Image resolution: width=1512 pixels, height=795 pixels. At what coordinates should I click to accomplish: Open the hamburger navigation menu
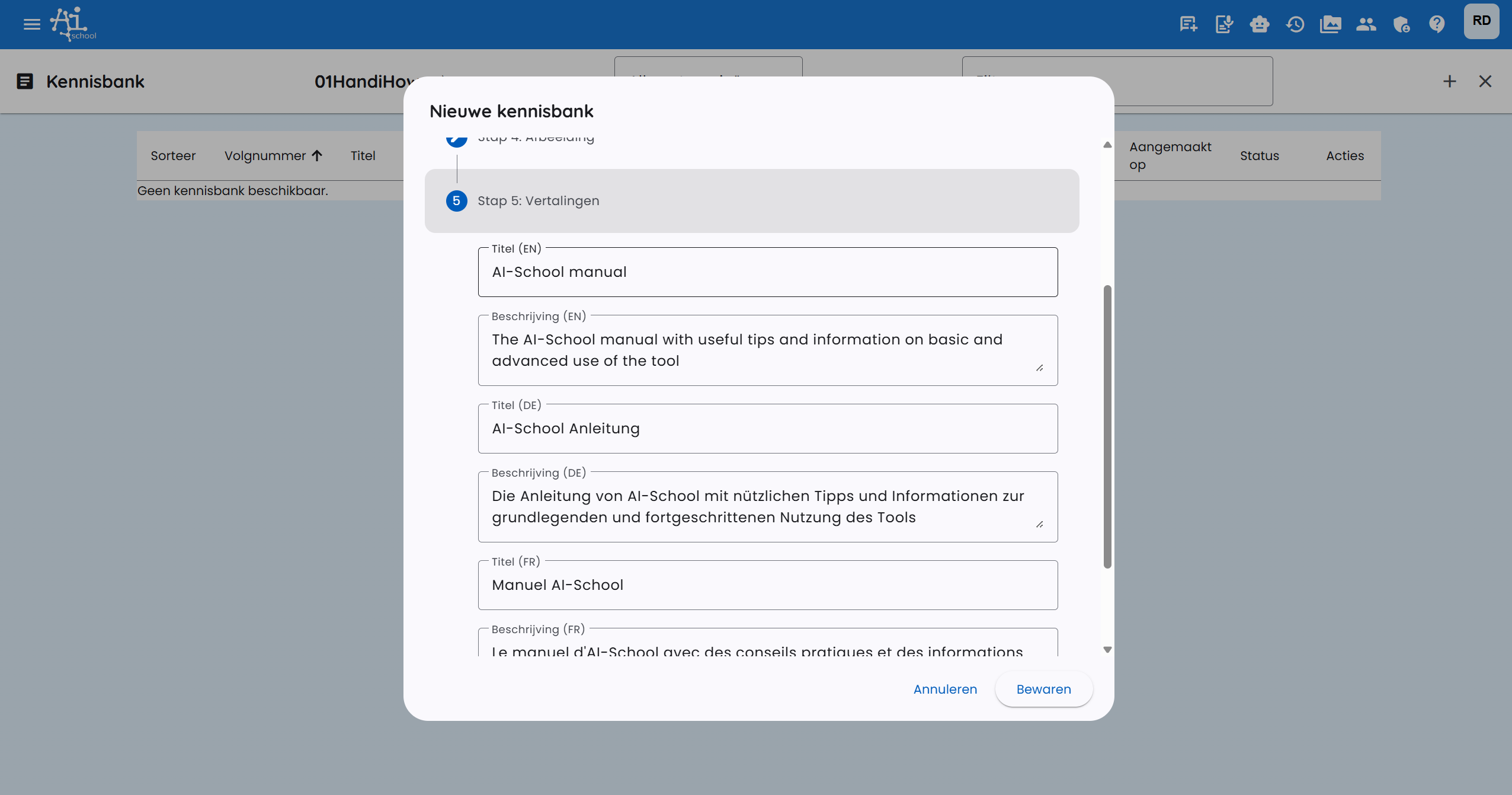point(31,24)
